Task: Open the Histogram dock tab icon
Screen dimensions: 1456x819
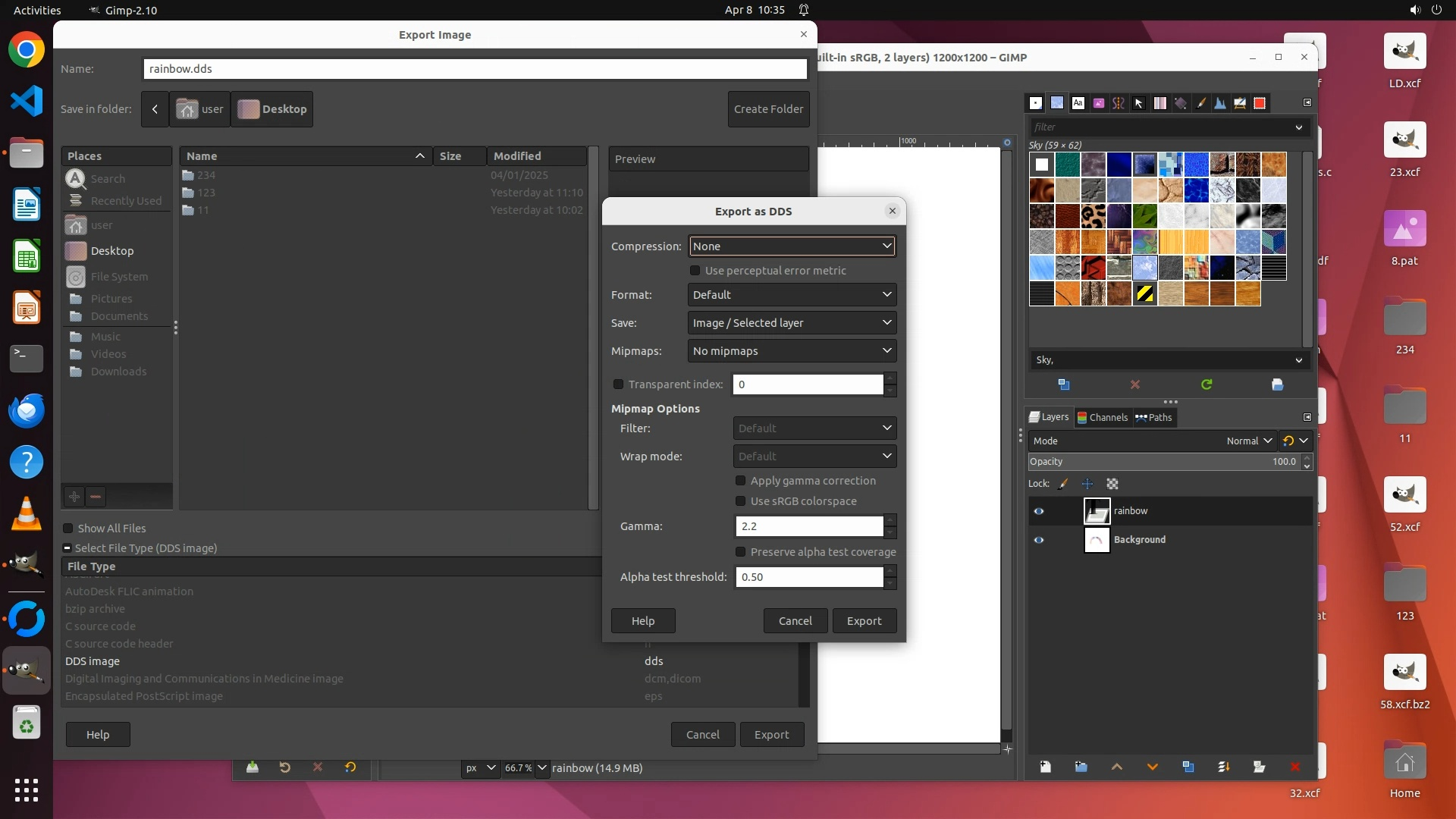Action: pyautogui.click(x=1219, y=103)
